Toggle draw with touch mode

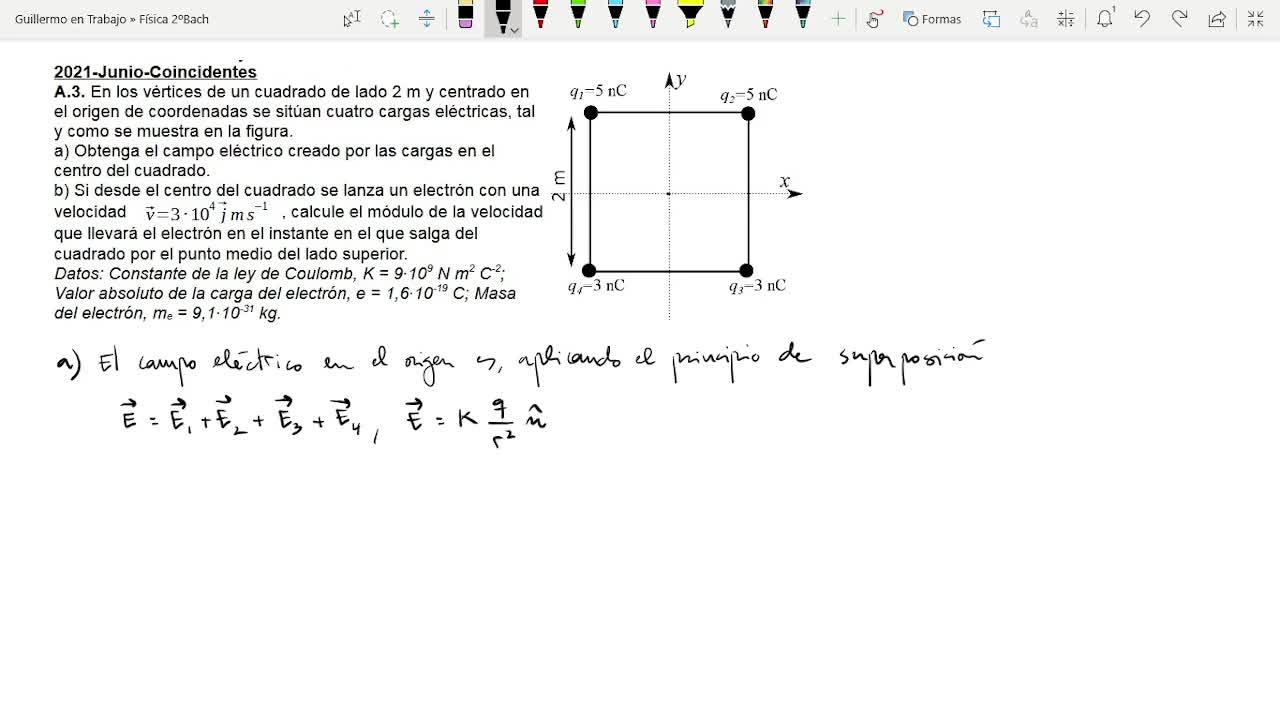pos(875,19)
